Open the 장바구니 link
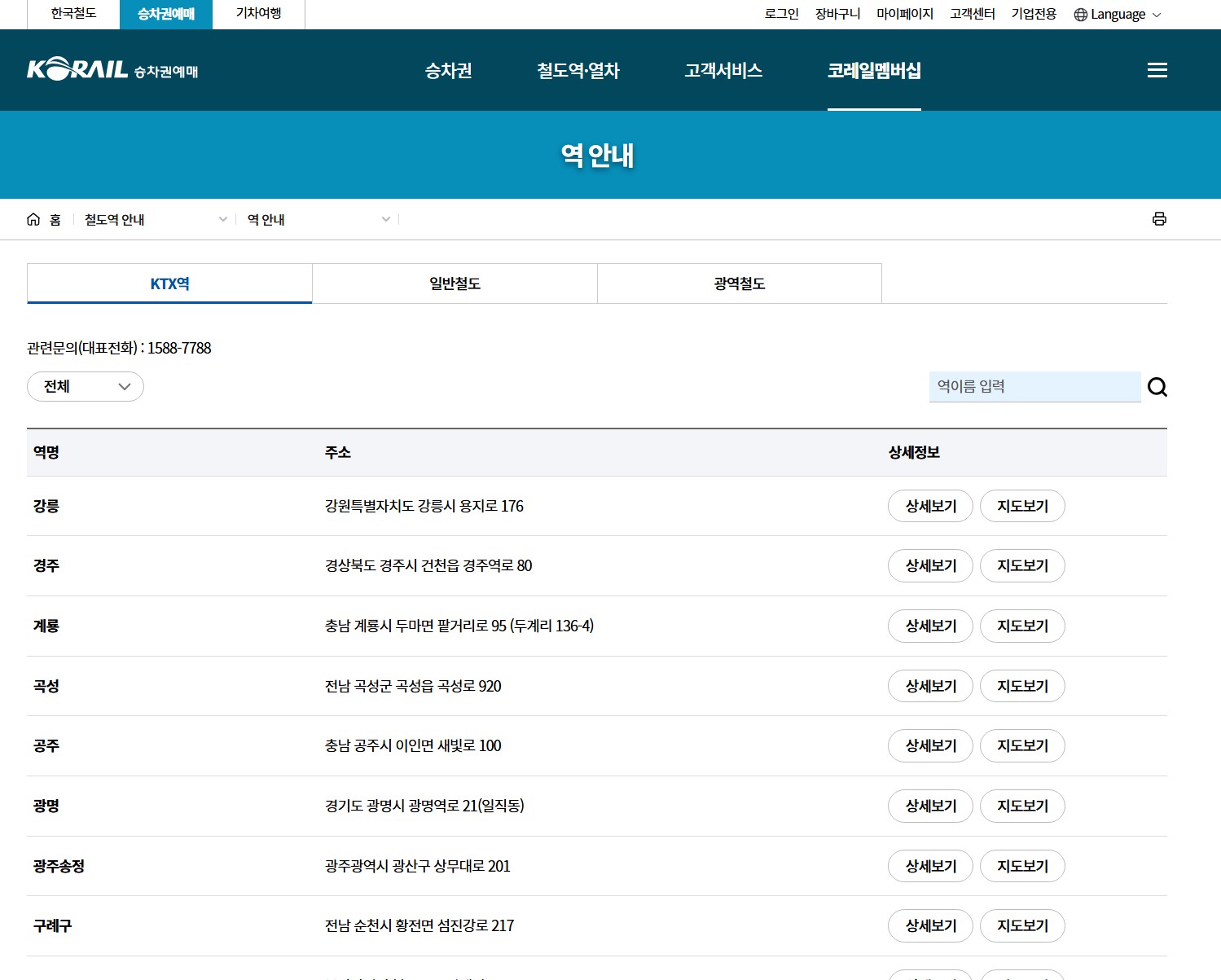 click(x=837, y=14)
